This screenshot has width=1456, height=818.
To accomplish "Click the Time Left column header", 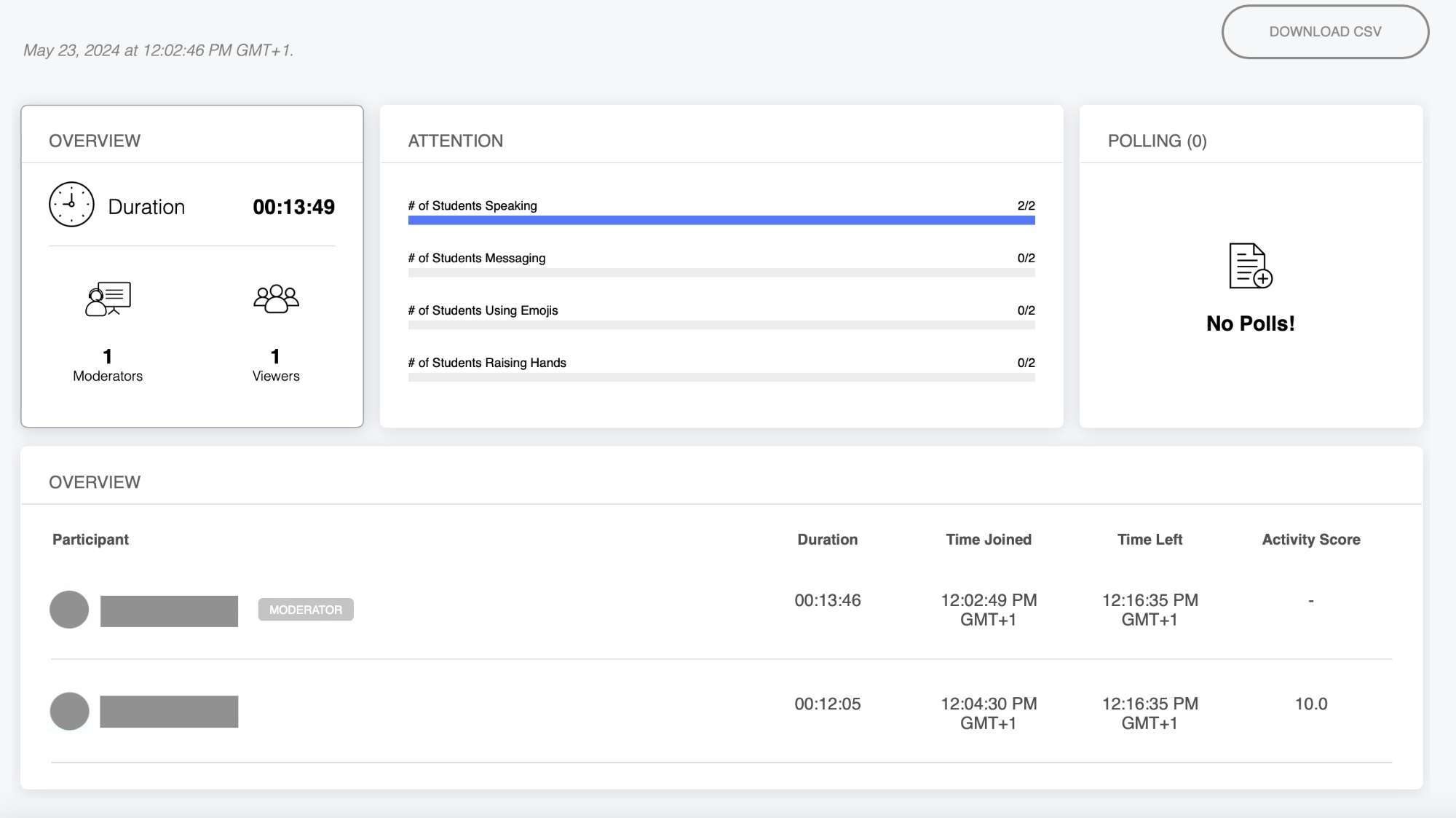I will coord(1150,540).
